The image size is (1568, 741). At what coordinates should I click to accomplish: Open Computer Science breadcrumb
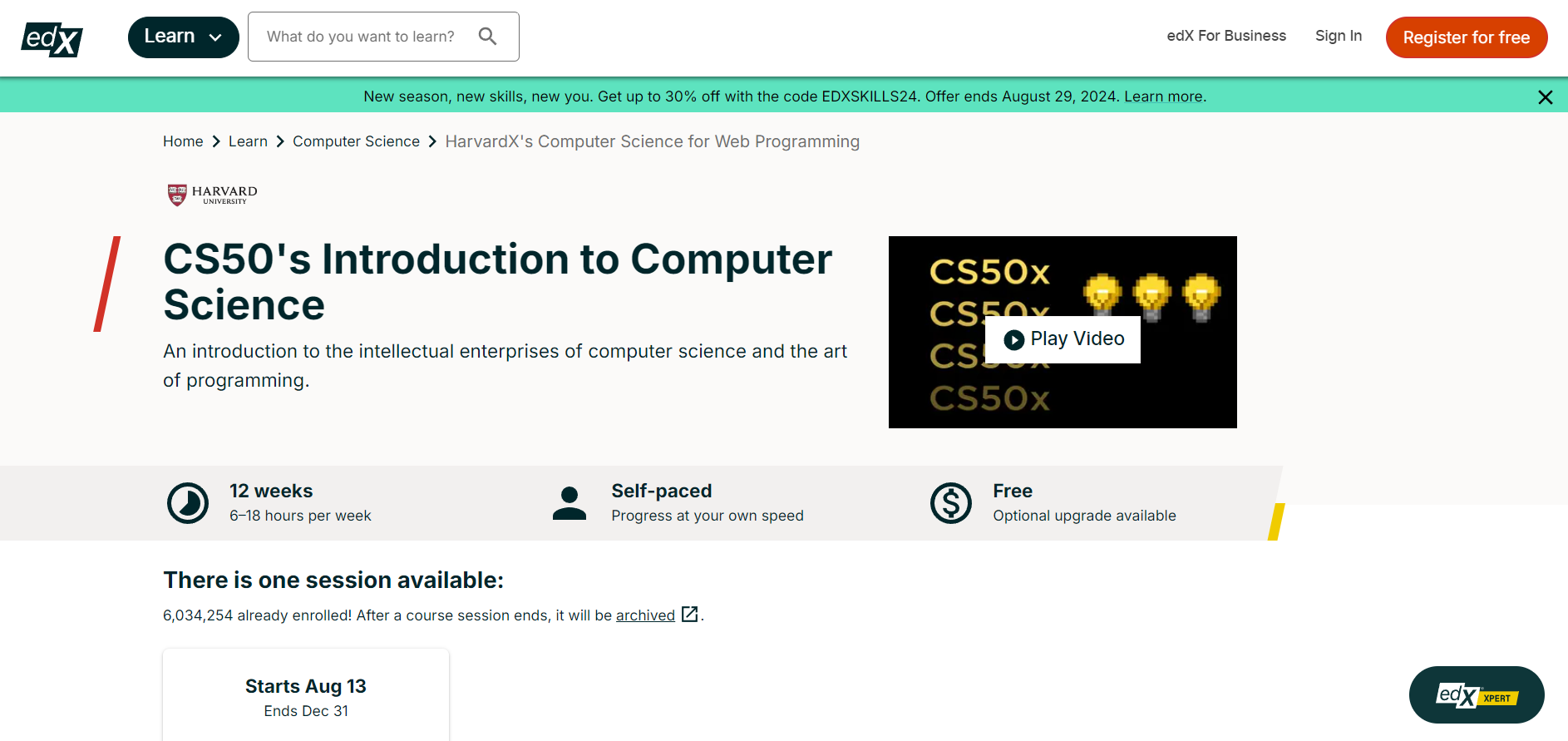(x=356, y=141)
